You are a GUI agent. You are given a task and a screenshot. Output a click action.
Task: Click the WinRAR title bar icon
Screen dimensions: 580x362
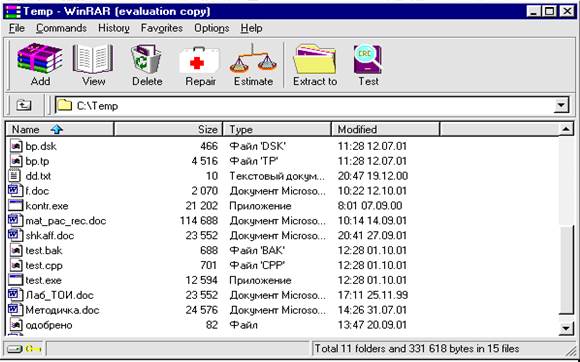13,11
